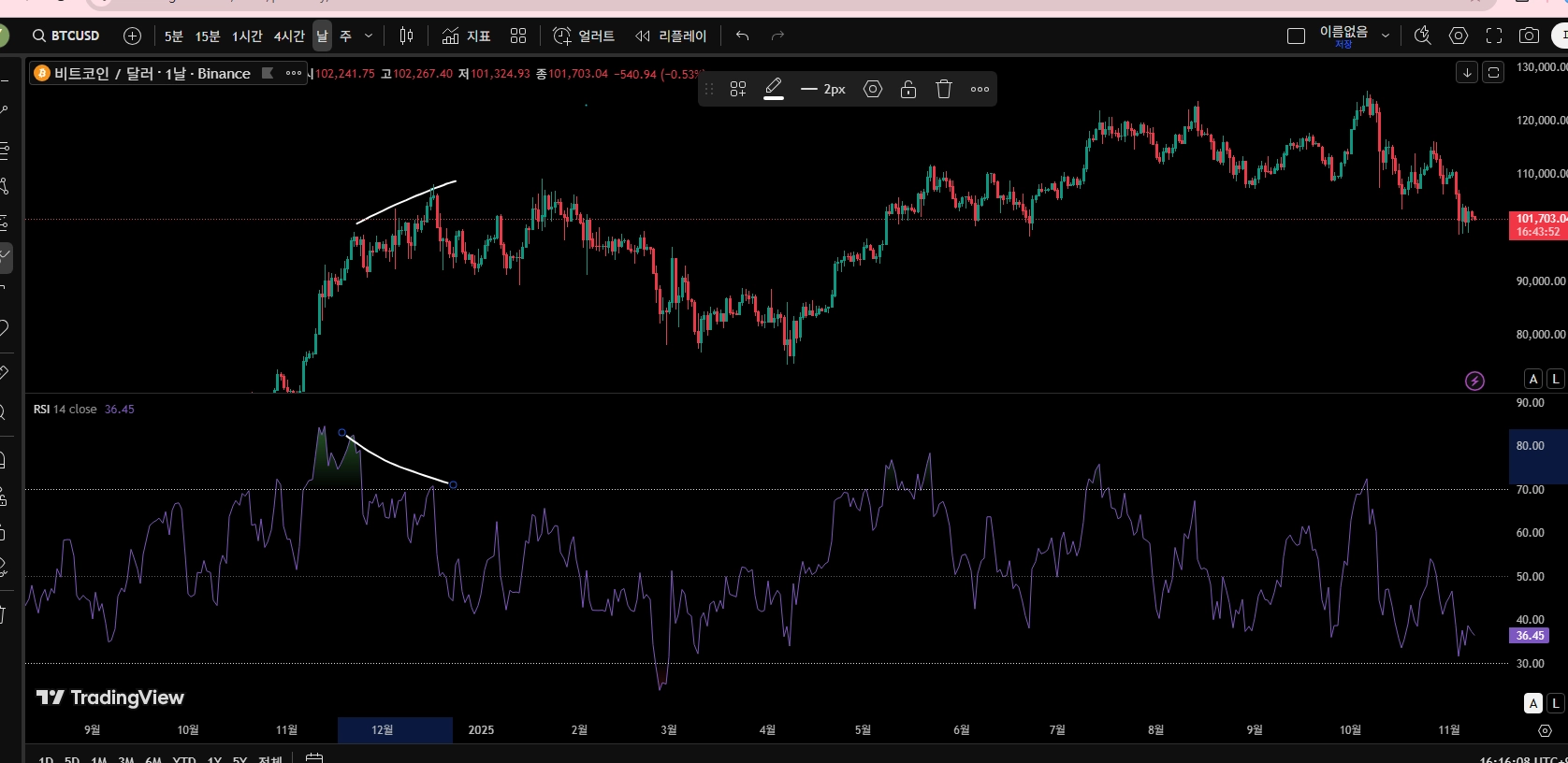This screenshot has width=1568, height=763.
Task: Switch to the 4시간 timeframe
Action: click(x=289, y=36)
